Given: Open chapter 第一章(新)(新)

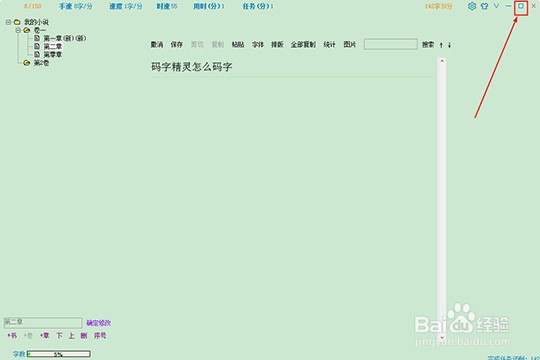Looking at the screenshot, I should tap(65, 38).
